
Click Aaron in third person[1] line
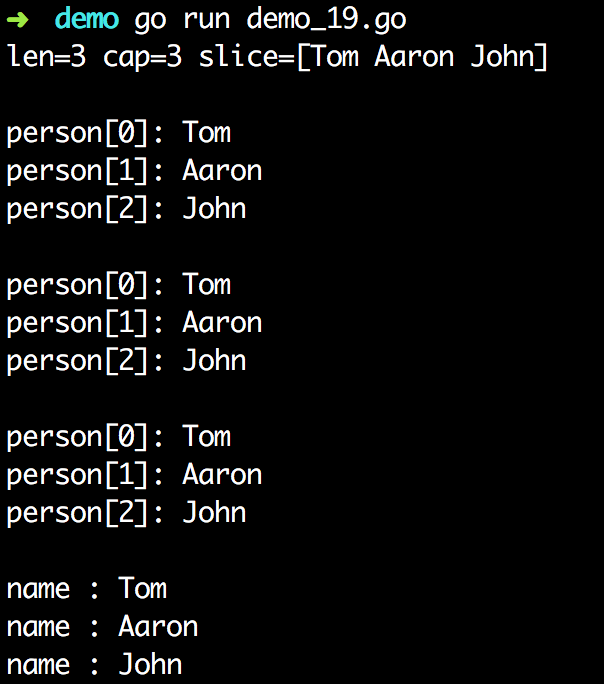(x=222, y=475)
